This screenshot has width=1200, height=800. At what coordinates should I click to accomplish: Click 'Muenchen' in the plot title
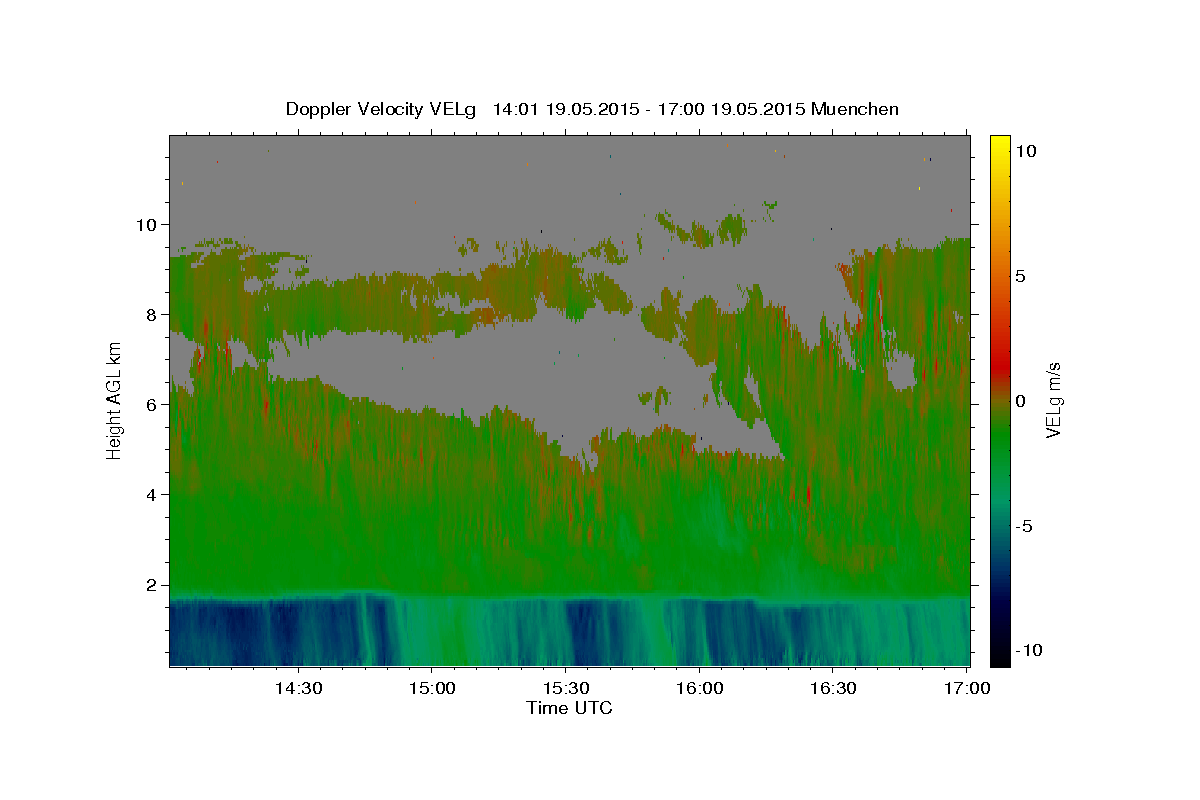855,109
